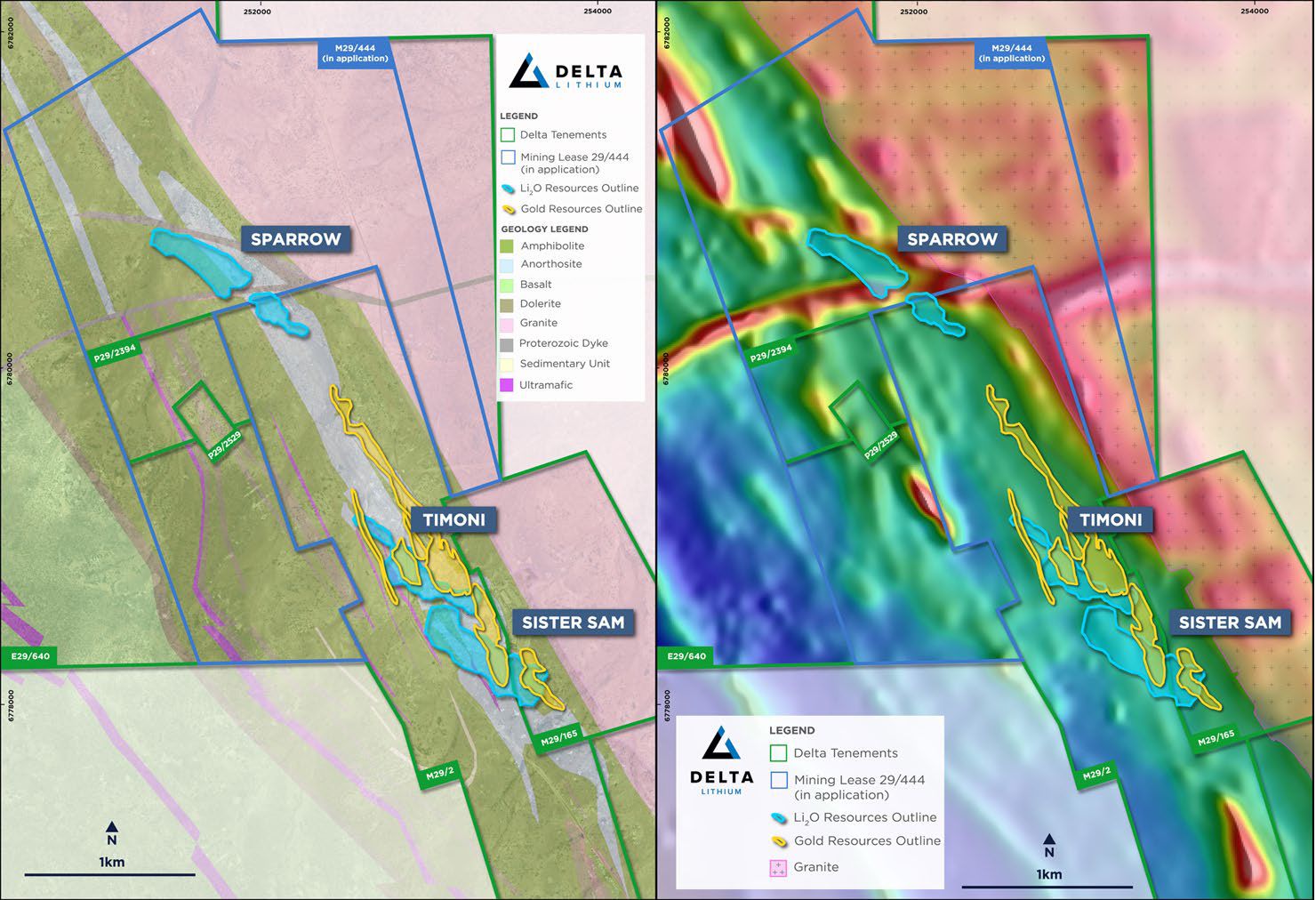Click the Granite hatched symbol in the right legend

pyautogui.click(x=778, y=868)
